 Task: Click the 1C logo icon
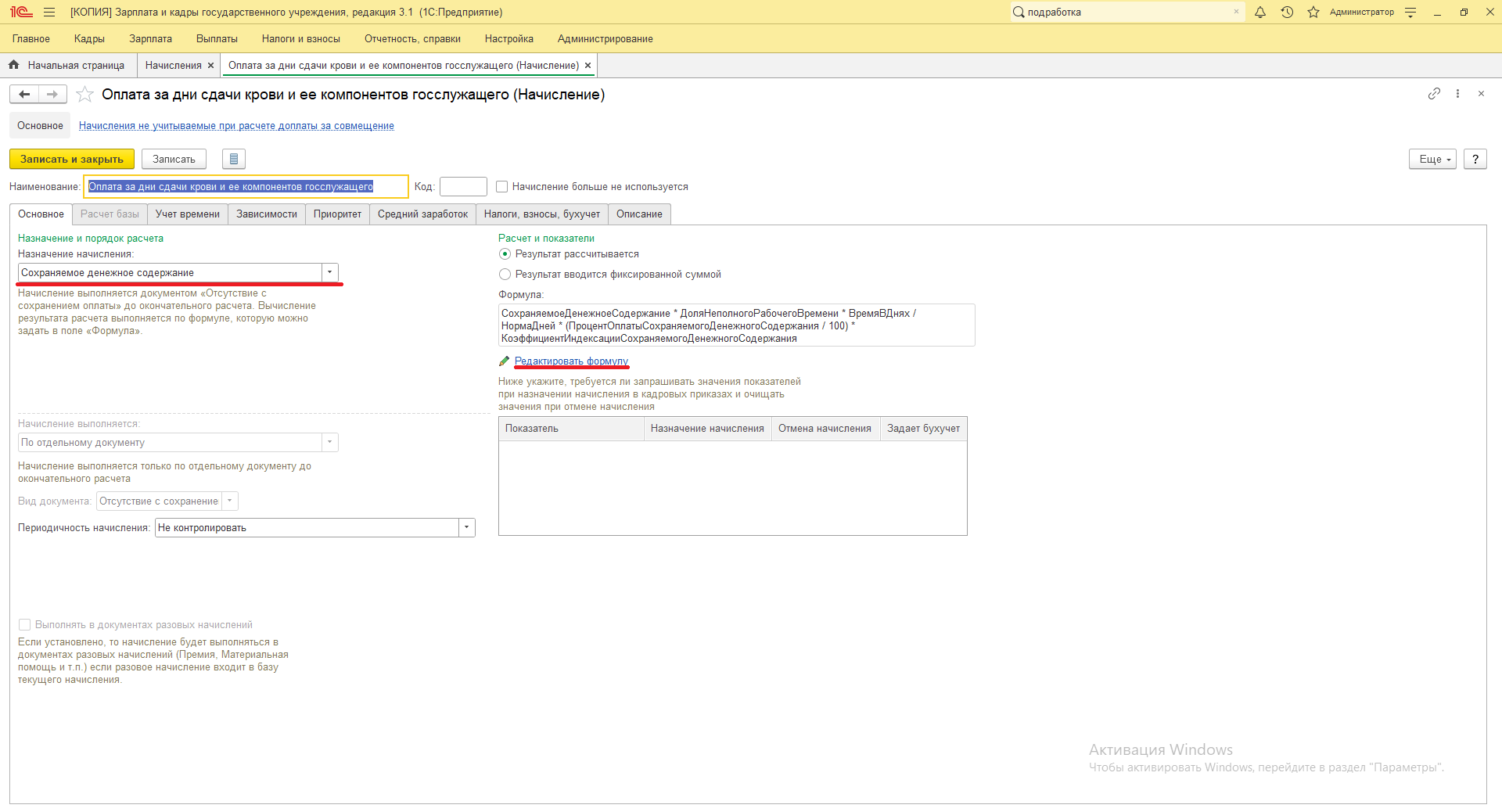(x=21, y=12)
